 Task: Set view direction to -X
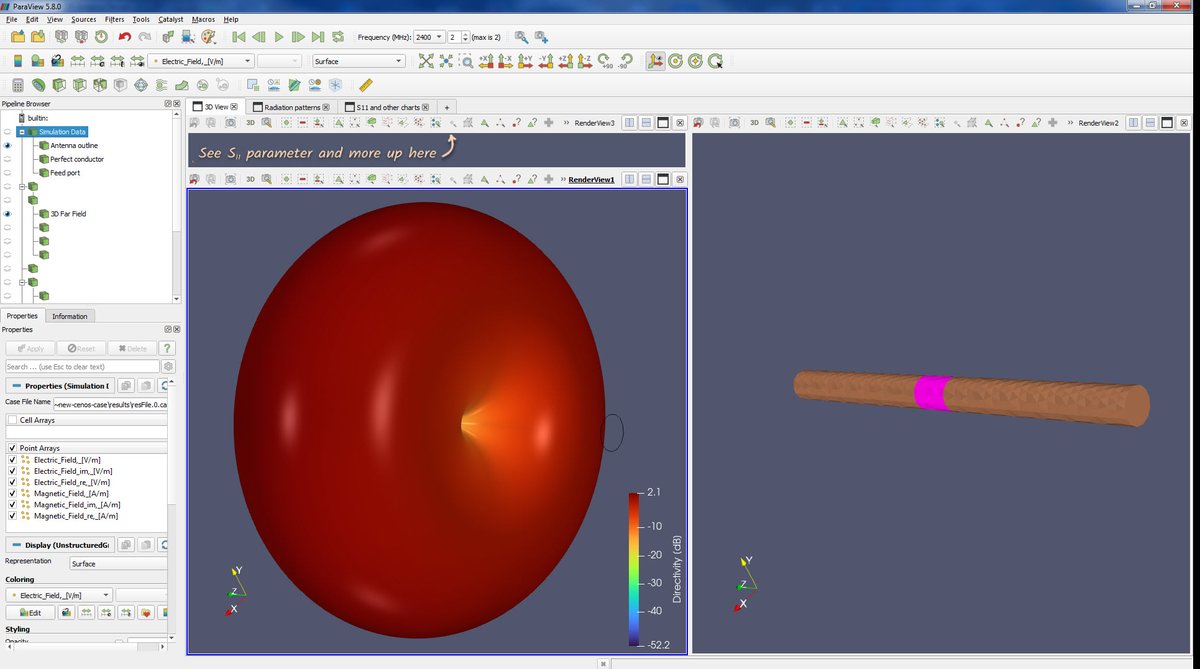[506, 61]
